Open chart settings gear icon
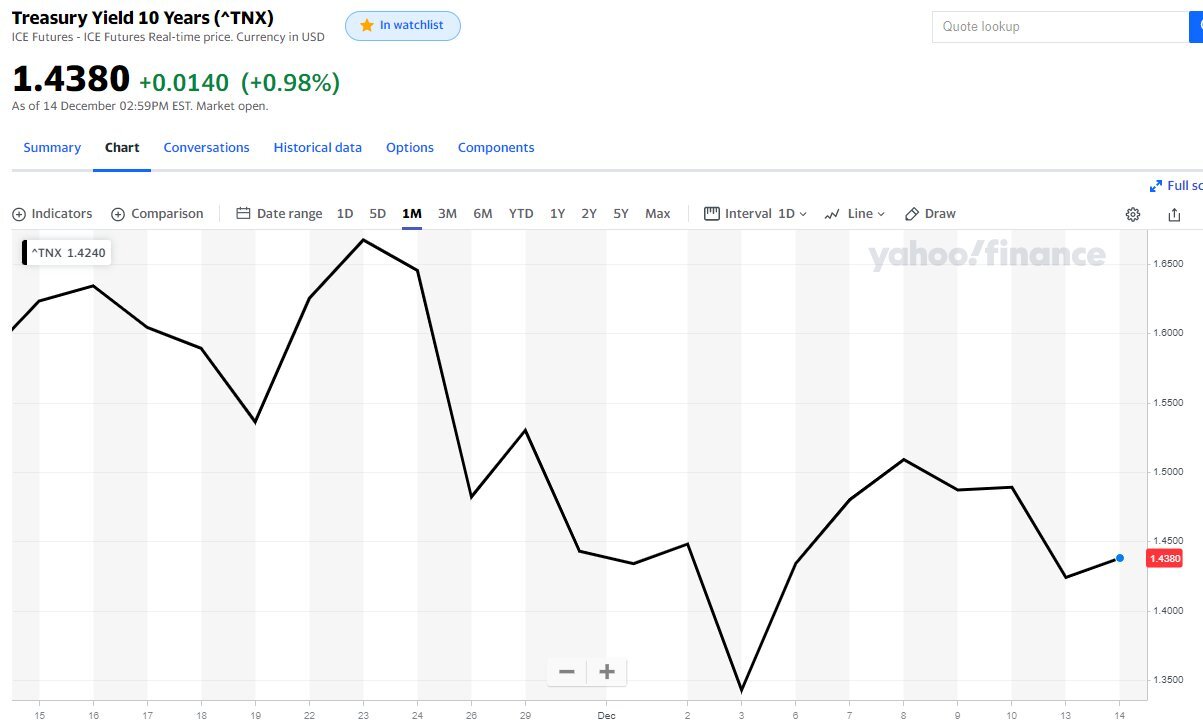The width and height of the screenshot is (1203, 728). 1133,214
